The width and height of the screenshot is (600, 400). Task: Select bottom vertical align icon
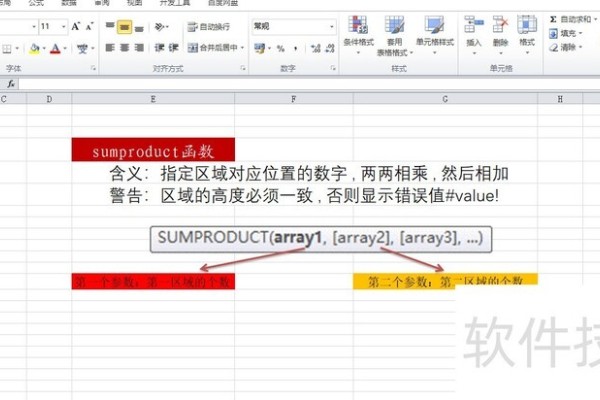point(139,27)
